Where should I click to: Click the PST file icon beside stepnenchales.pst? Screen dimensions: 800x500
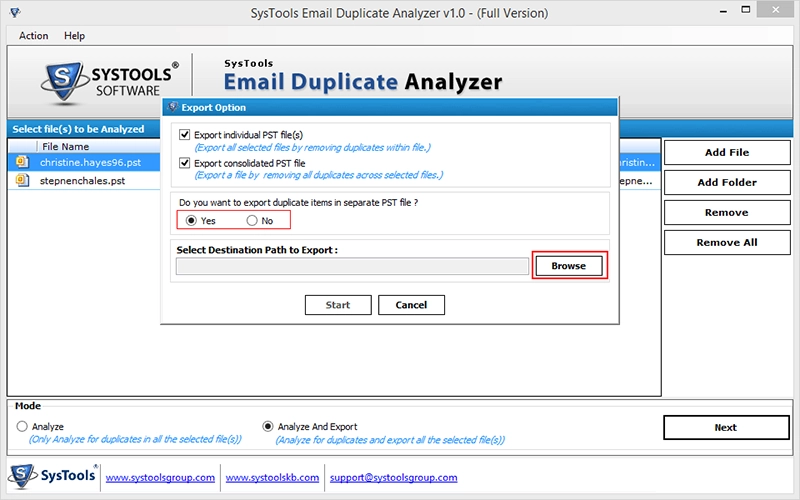tap(22, 180)
